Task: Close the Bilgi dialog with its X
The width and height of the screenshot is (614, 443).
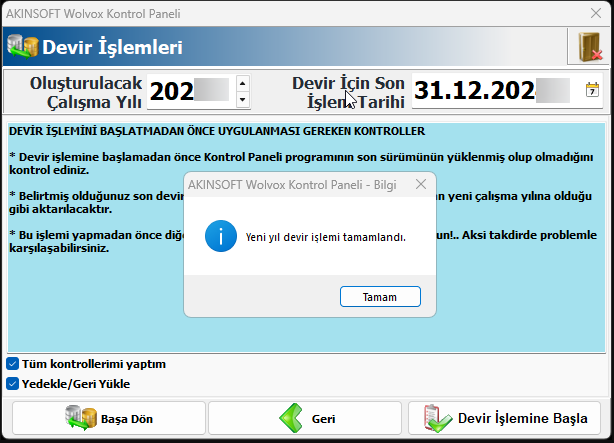Action: pyautogui.click(x=421, y=184)
